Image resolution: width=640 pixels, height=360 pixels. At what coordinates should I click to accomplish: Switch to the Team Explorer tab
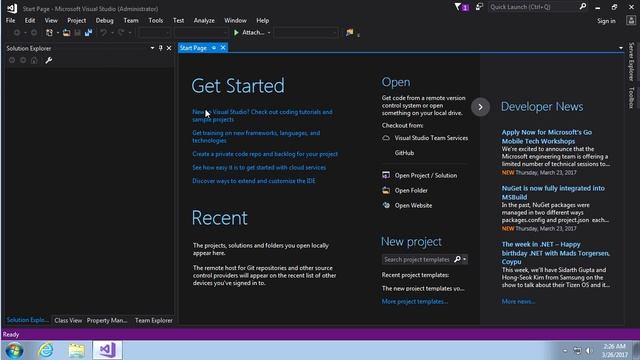point(154,320)
